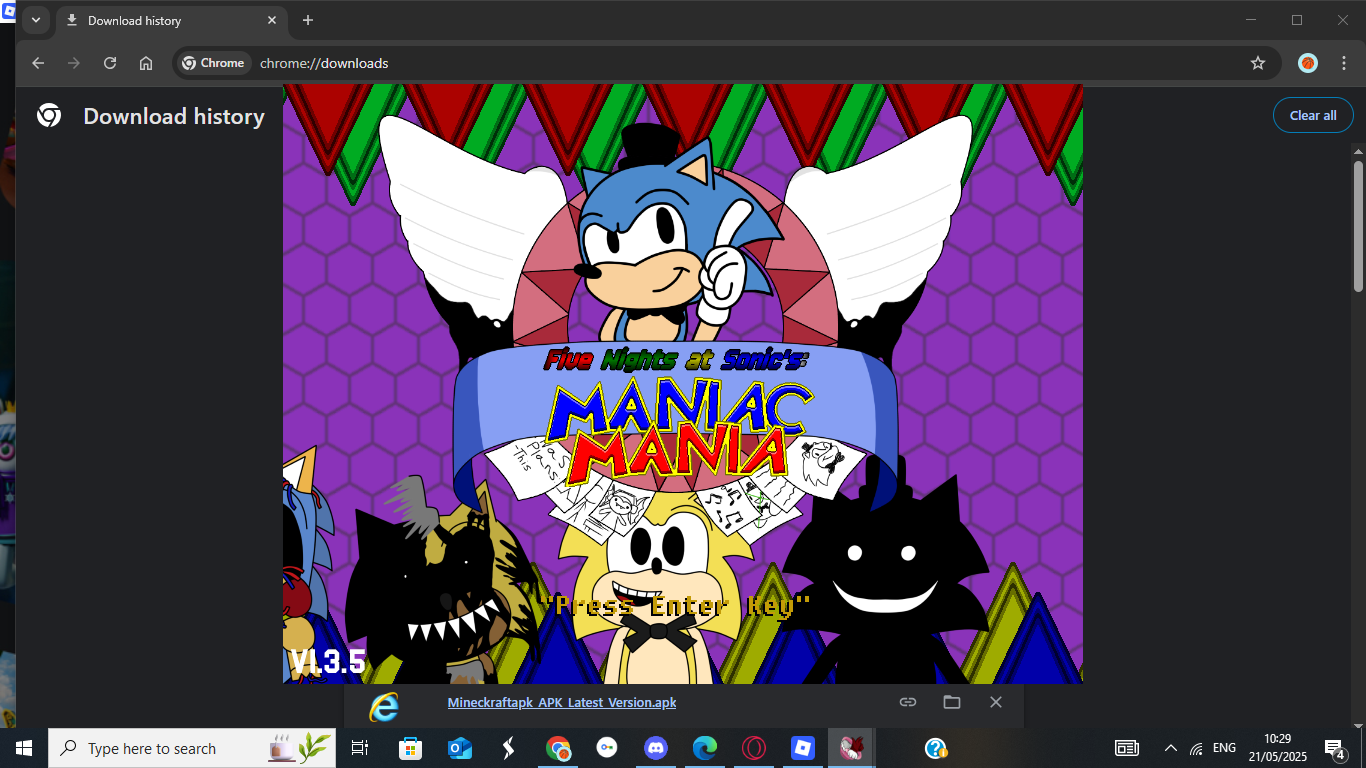Open the clock showing 10:29
This screenshot has width=1366, height=768.
click(1278, 748)
